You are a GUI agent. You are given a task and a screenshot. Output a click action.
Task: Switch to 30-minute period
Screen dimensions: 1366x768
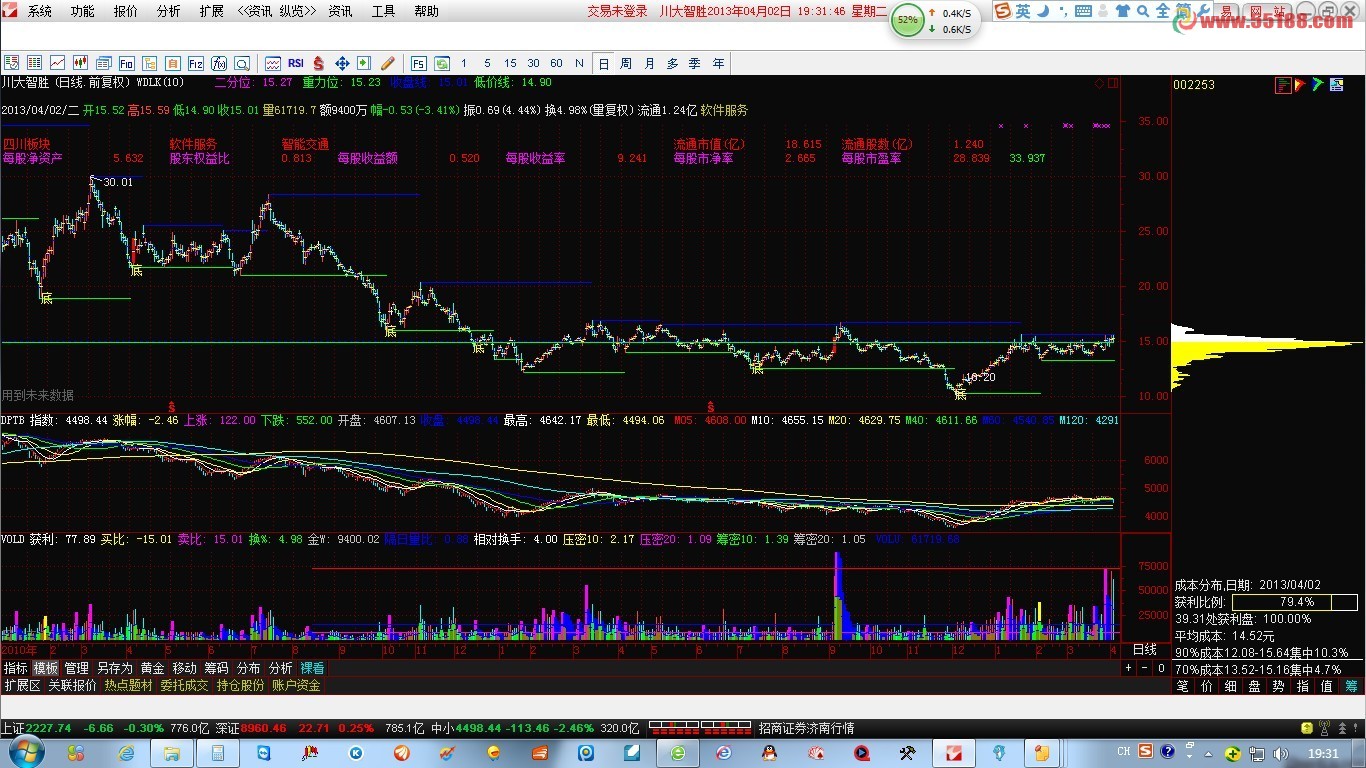point(533,62)
